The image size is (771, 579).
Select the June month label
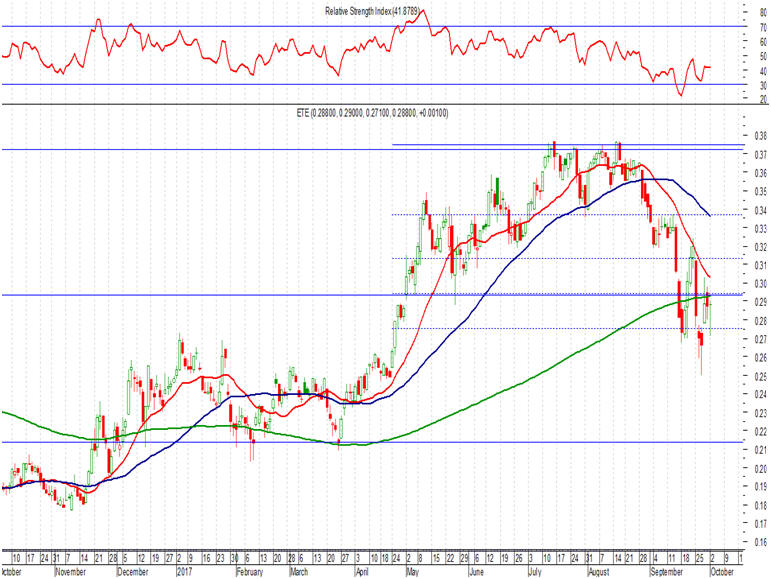point(476,572)
